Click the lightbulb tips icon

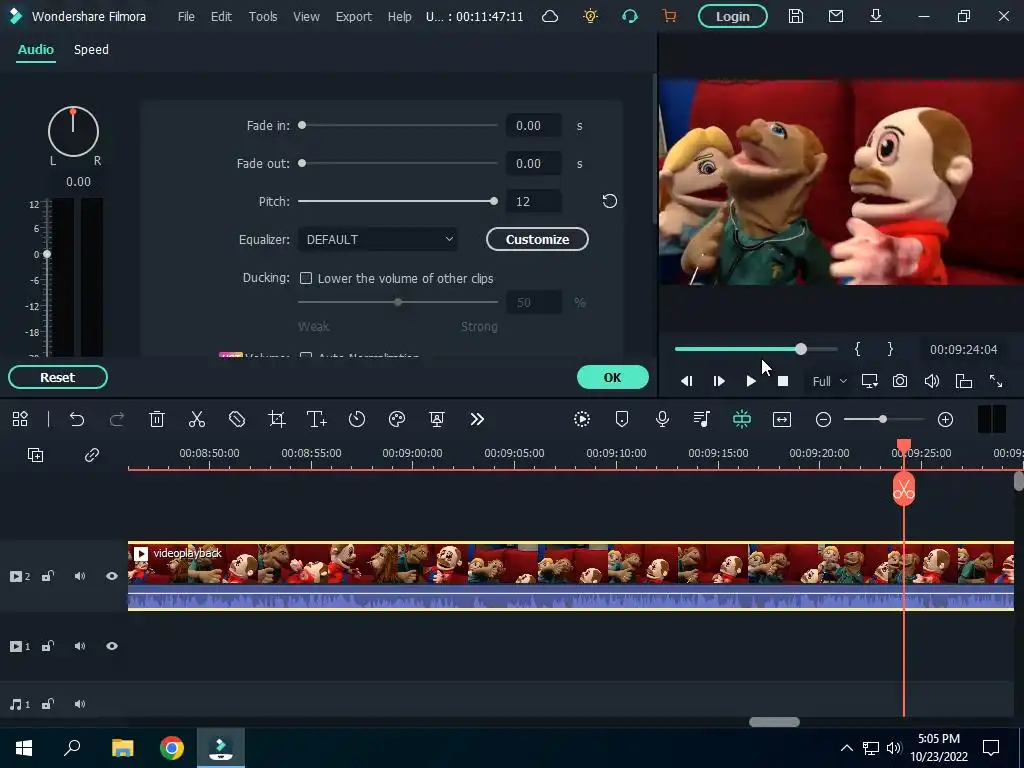(590, 16)
